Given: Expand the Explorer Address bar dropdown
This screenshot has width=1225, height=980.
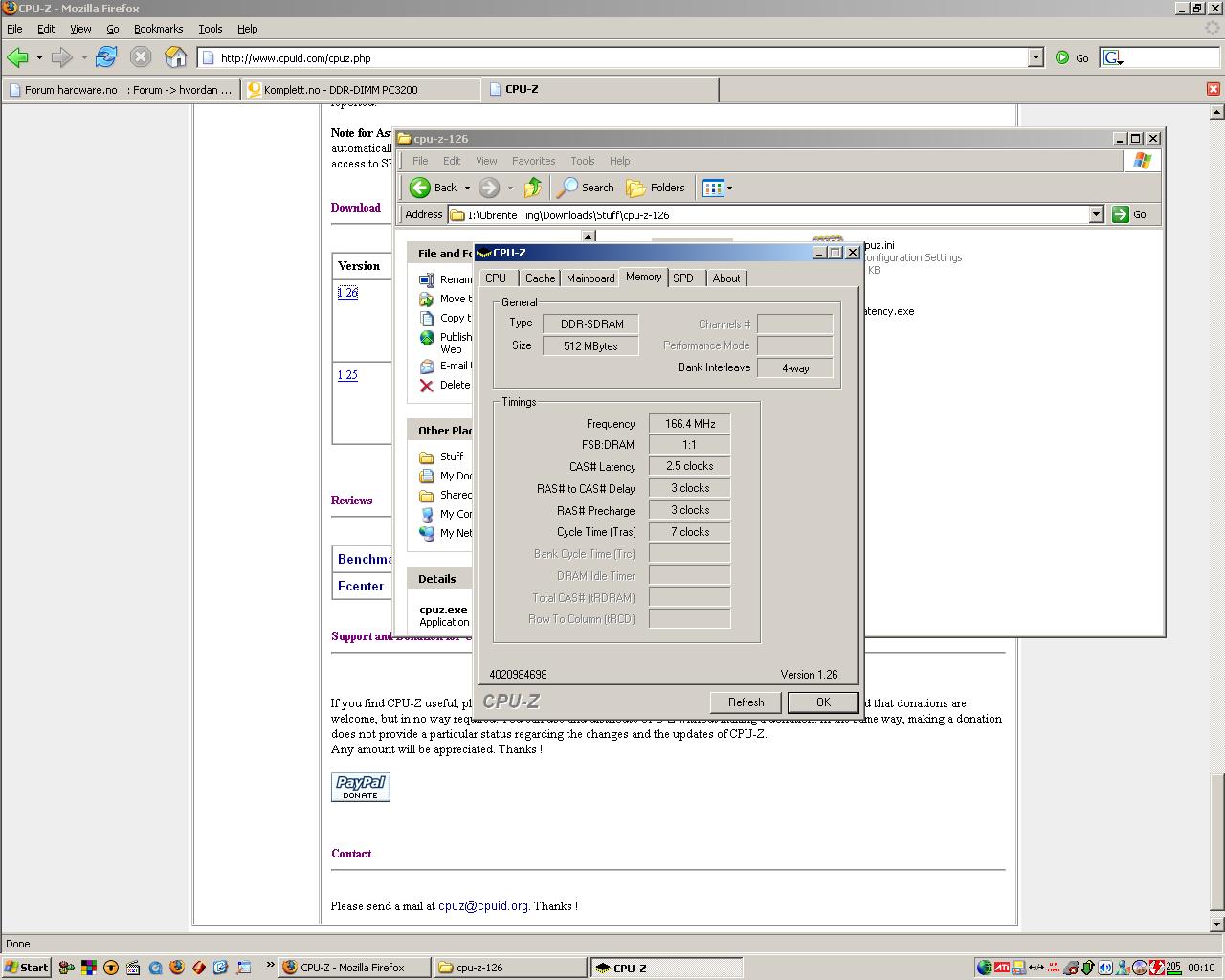Looking at the screenshot, I should [1096, 214].
